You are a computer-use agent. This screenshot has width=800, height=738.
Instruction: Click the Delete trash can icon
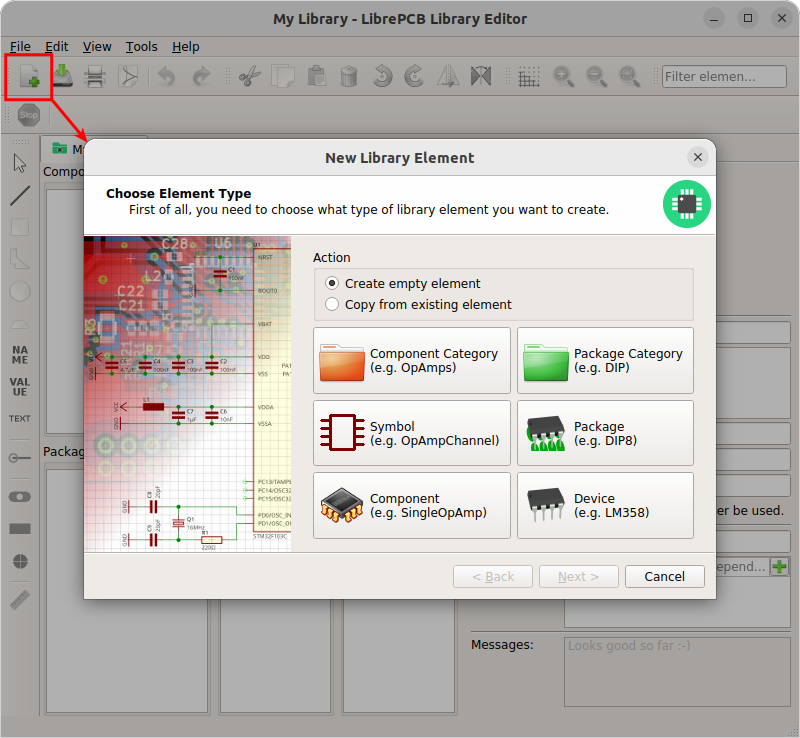348,77
